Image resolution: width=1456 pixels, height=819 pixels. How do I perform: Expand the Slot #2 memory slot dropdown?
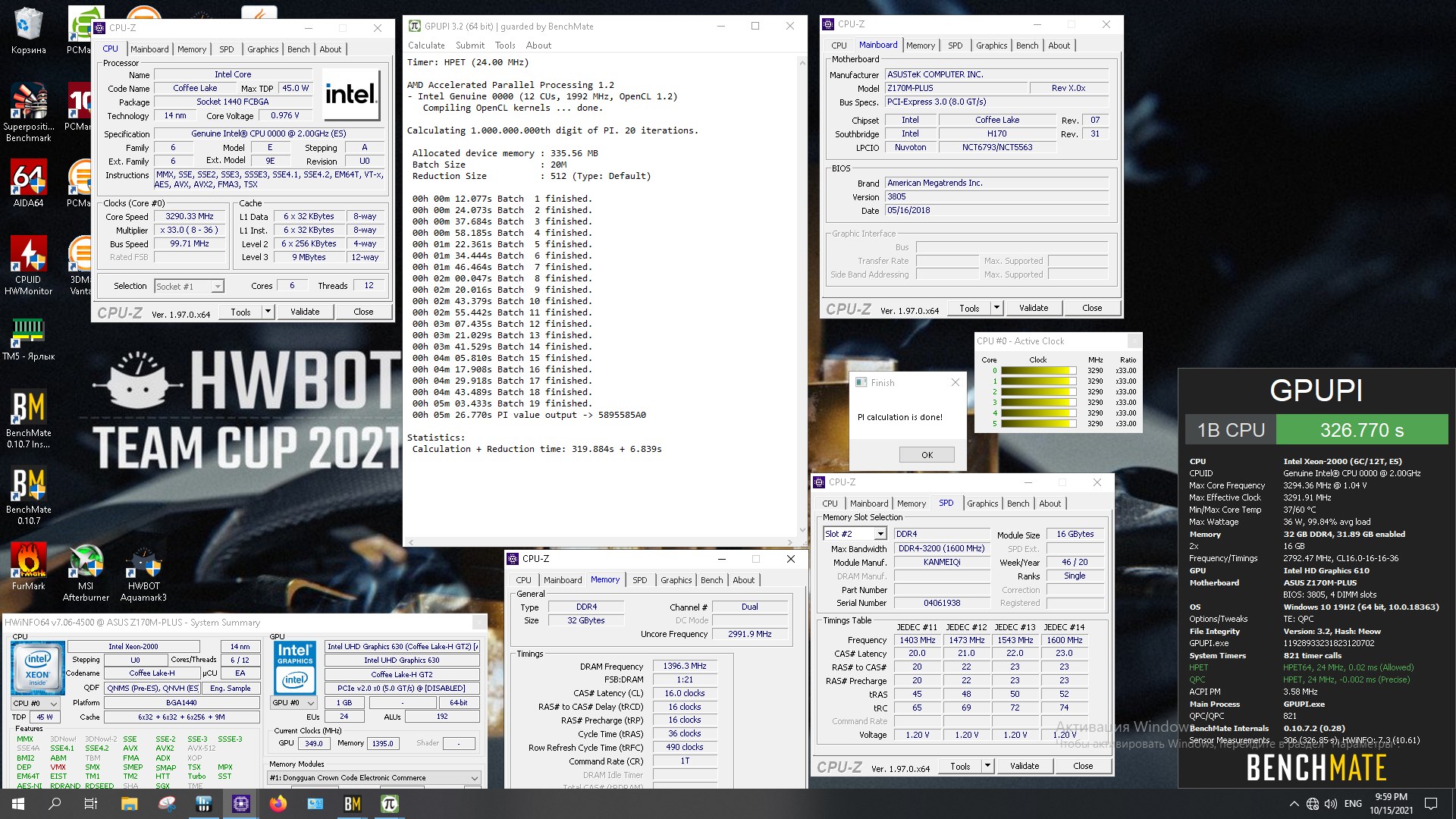[x=880, y=534]
